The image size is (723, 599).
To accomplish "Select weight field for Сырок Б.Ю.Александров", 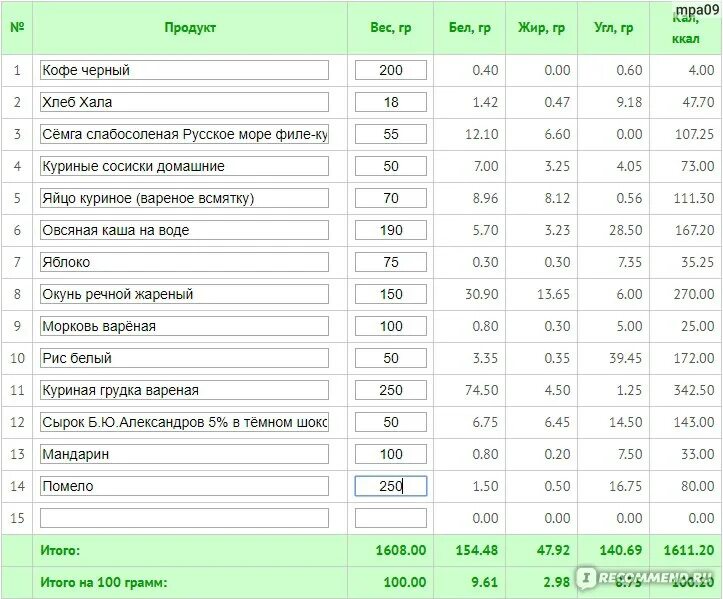I will (x=391, y=422).
